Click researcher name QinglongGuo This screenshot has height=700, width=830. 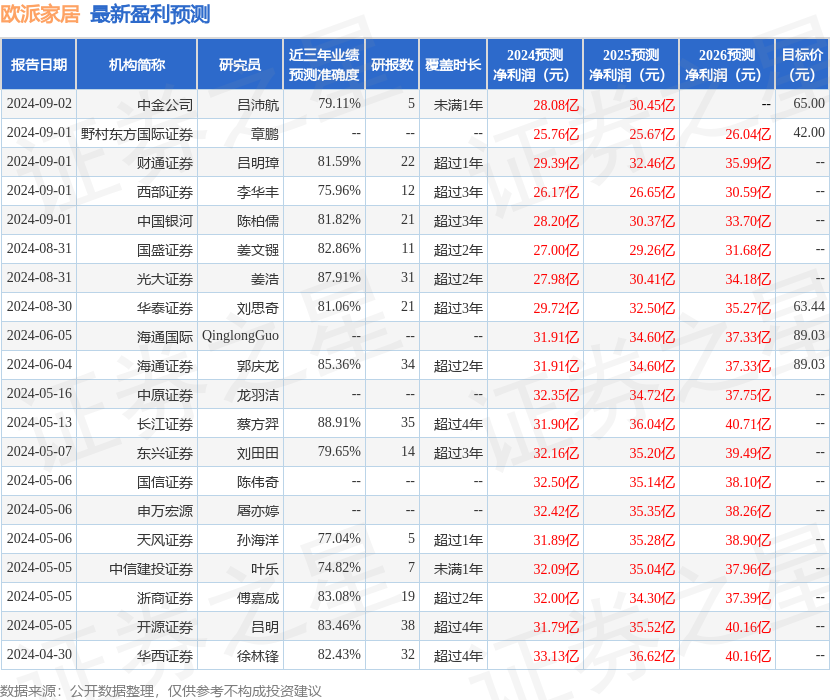(x=240, y=336)
